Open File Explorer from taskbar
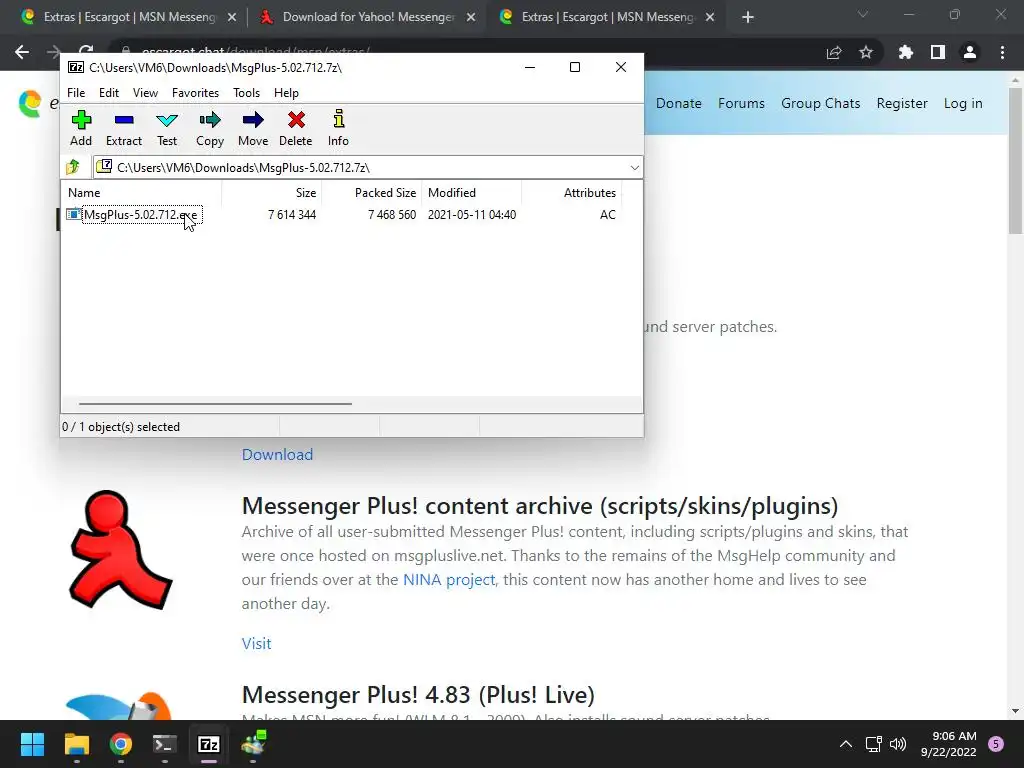 click(x=76, y=744)
